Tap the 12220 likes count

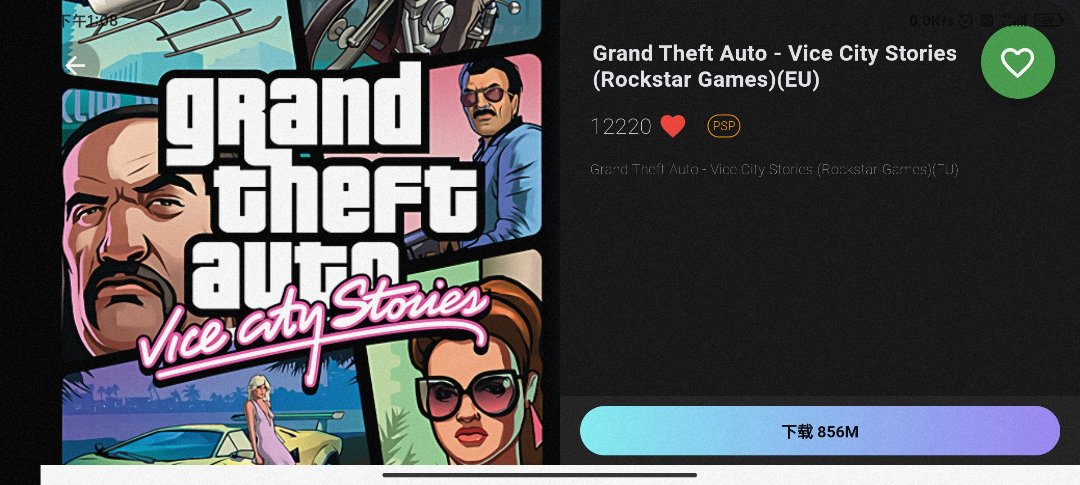click(621, 127)
